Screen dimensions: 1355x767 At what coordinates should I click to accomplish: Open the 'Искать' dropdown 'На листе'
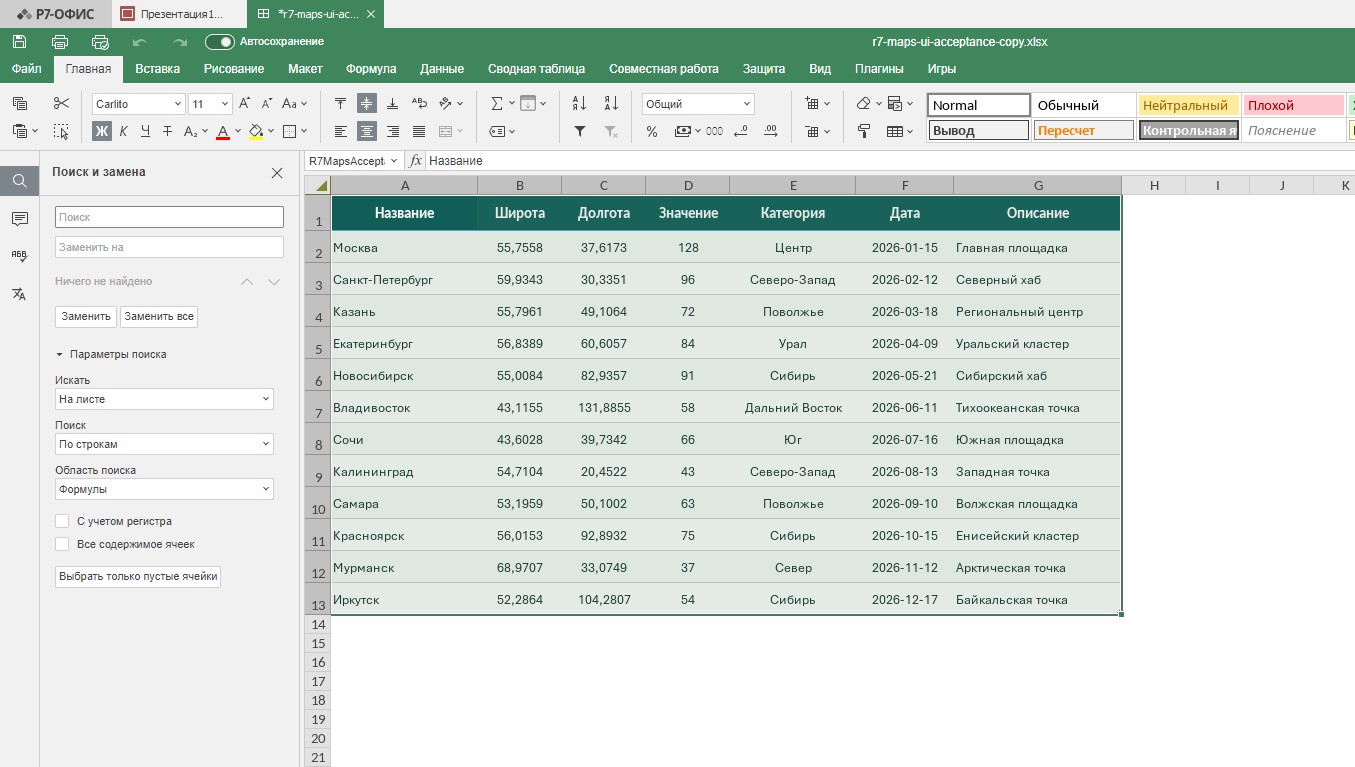164,399
